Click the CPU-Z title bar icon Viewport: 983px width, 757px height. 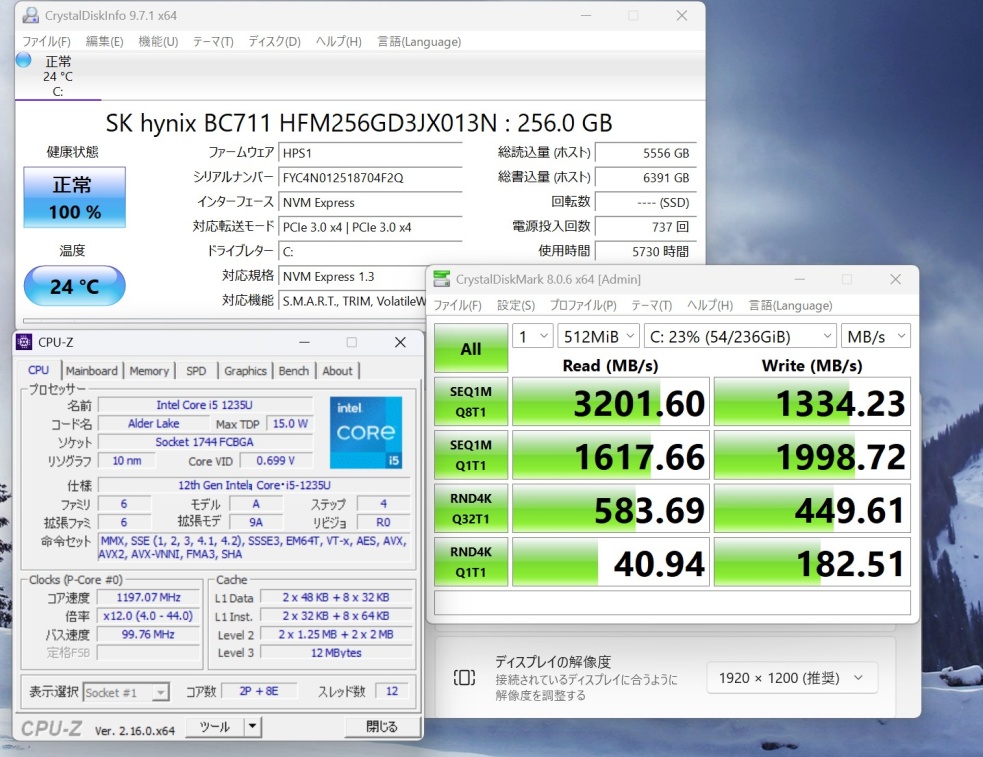(x=24, y=342)
